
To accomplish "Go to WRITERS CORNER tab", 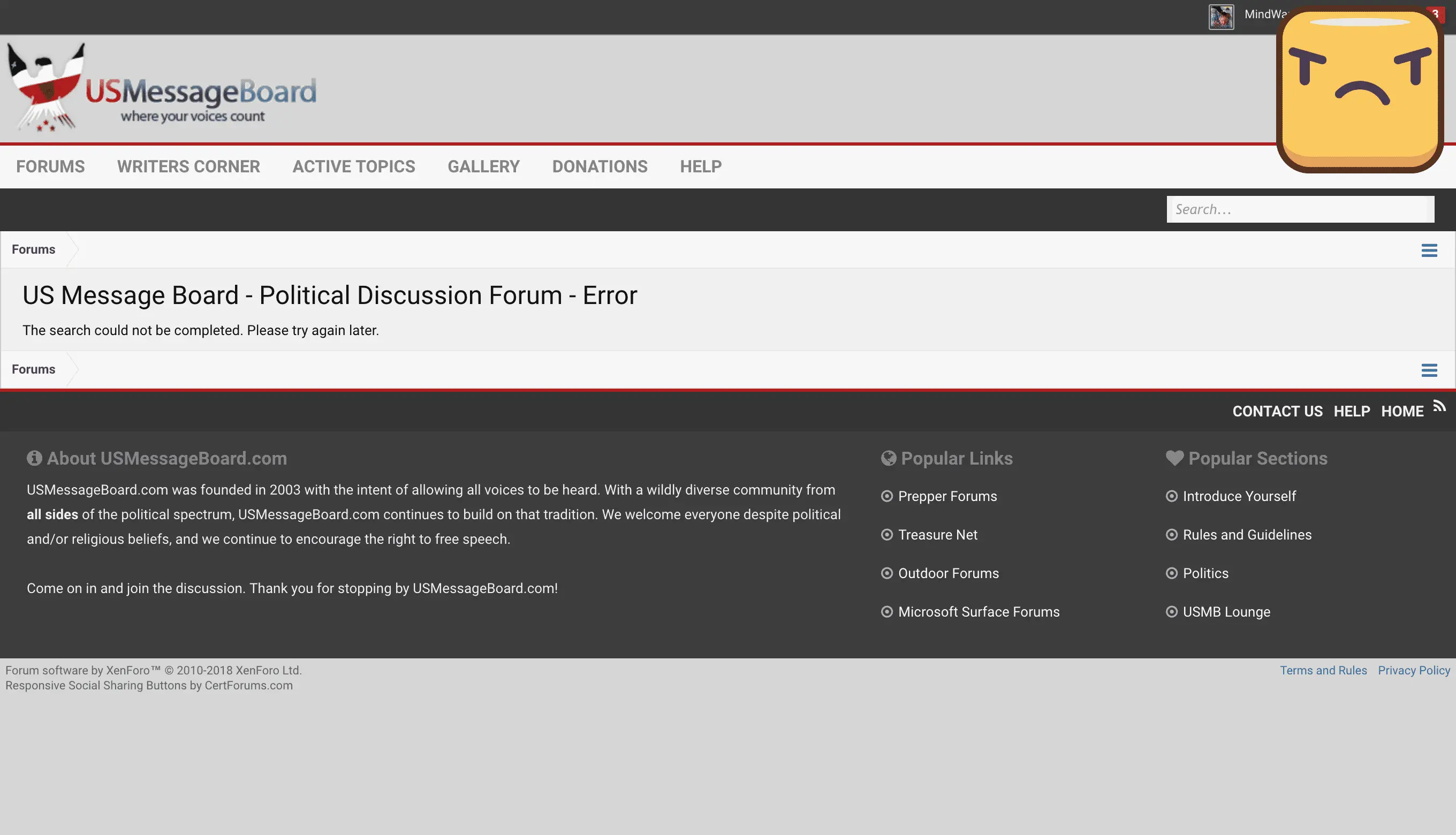I will pos(188,166).
